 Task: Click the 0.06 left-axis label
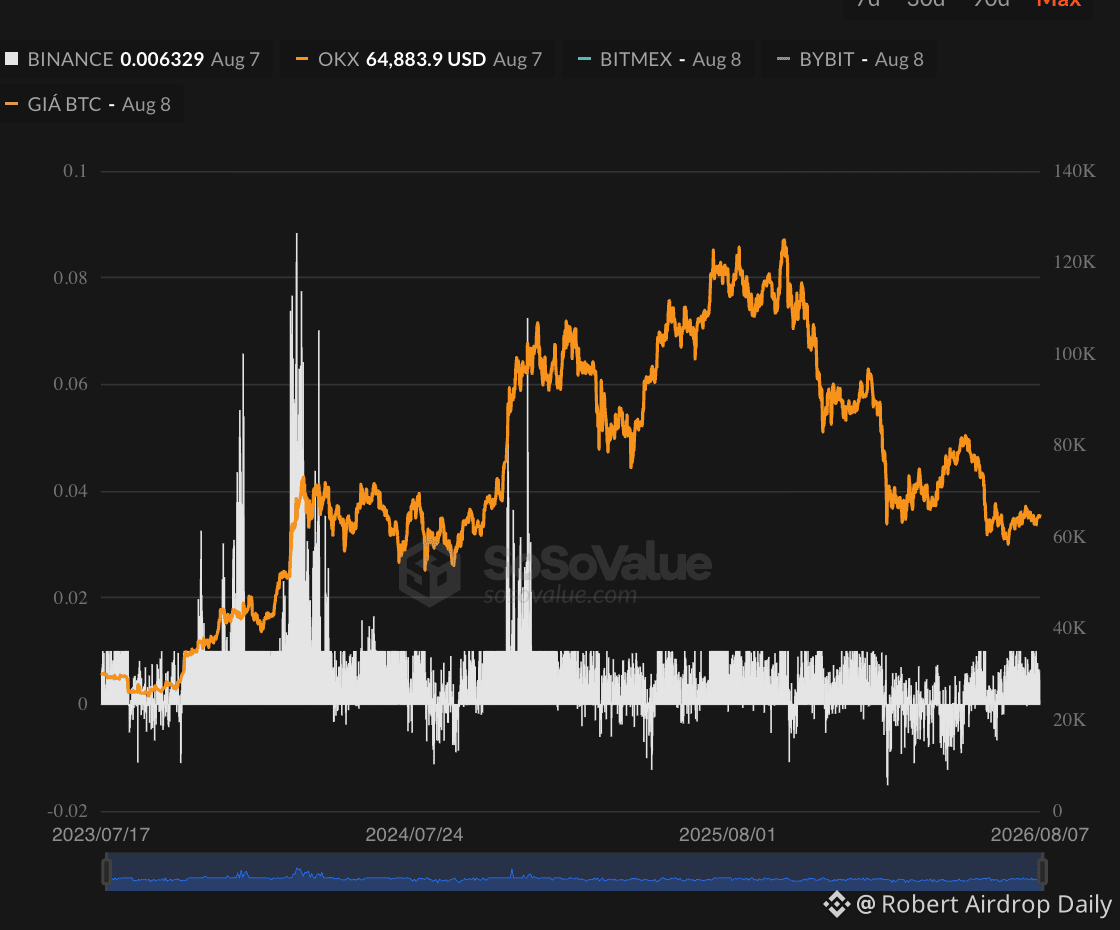point(70,384)
